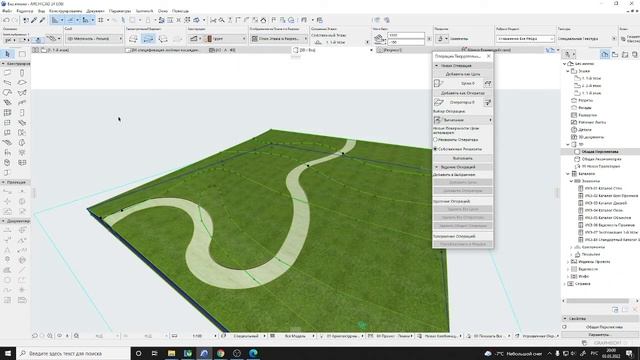Select the Wall tool in toolbox
This screenshot has height=360, width=640.
(x=8, y=73)
